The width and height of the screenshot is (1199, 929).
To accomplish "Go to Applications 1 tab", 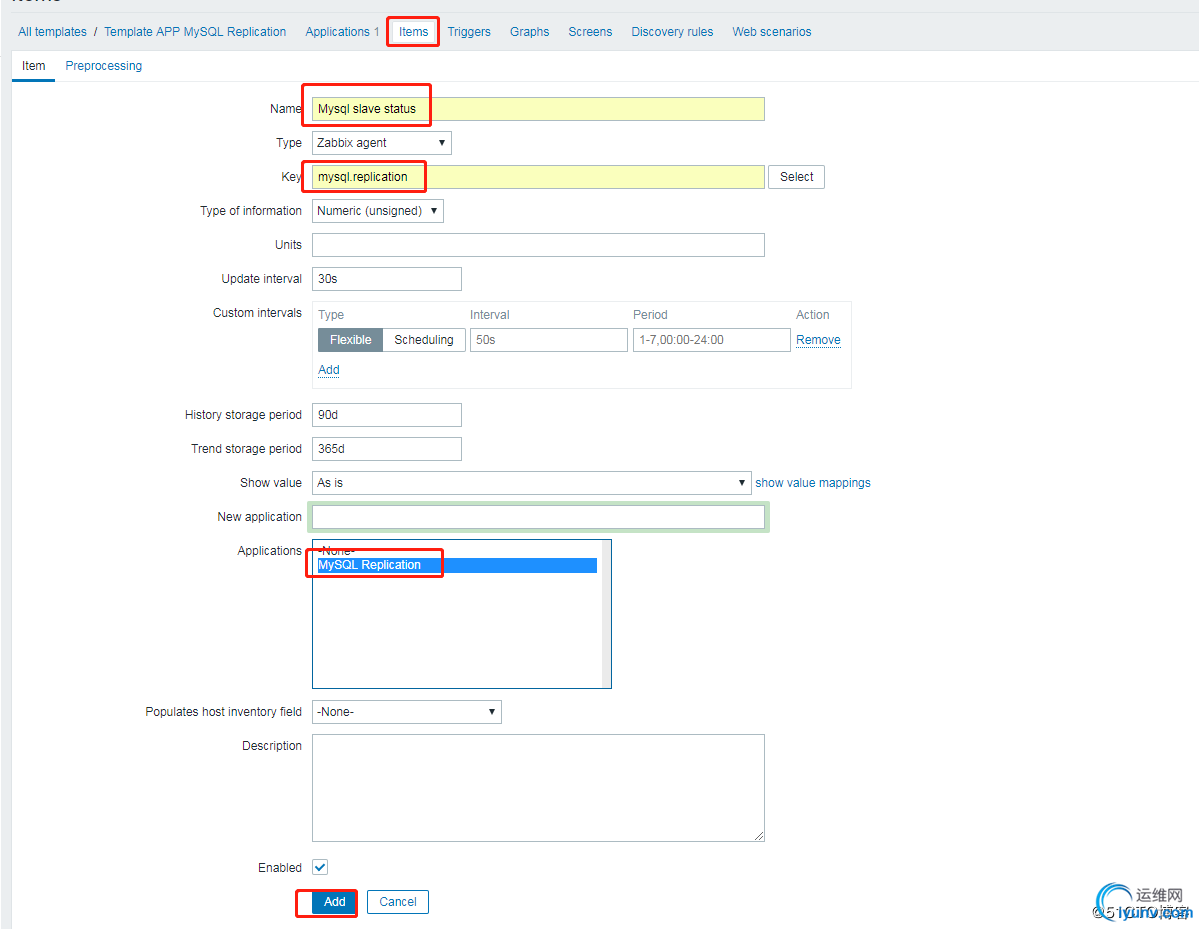I will click(x=342, y=31).
